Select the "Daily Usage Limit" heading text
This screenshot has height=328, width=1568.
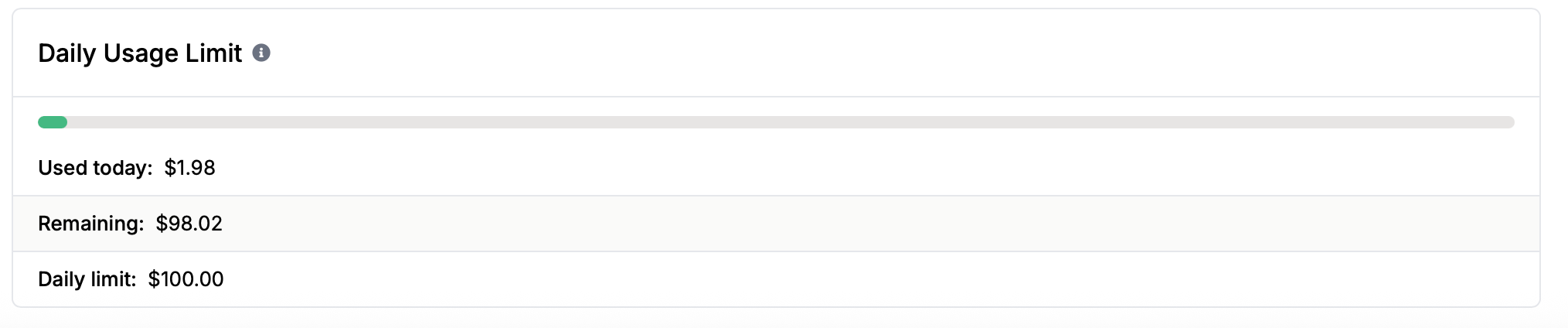[x=140, y=53]
